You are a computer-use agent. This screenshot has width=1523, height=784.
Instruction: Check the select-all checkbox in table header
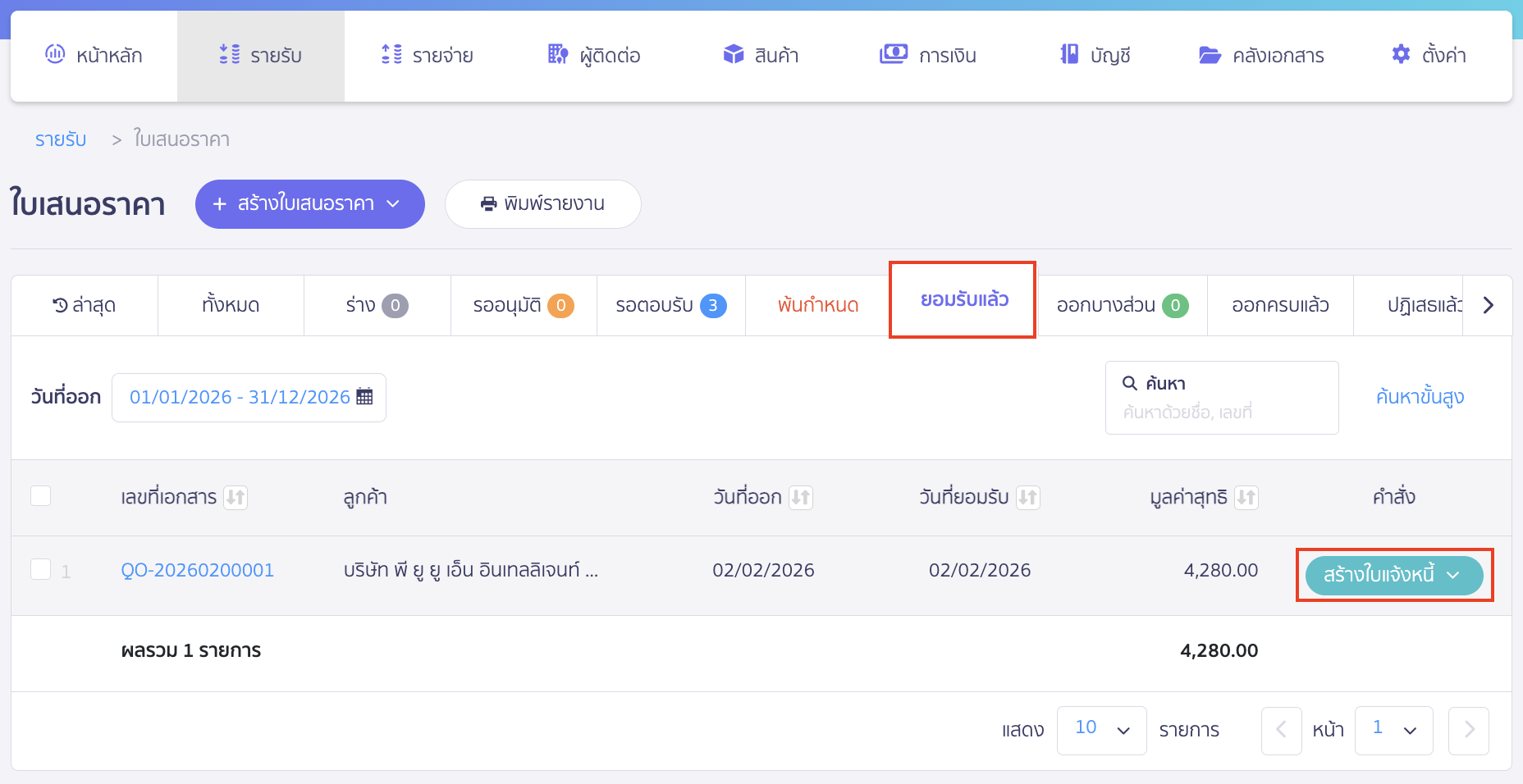coord(41,495)
